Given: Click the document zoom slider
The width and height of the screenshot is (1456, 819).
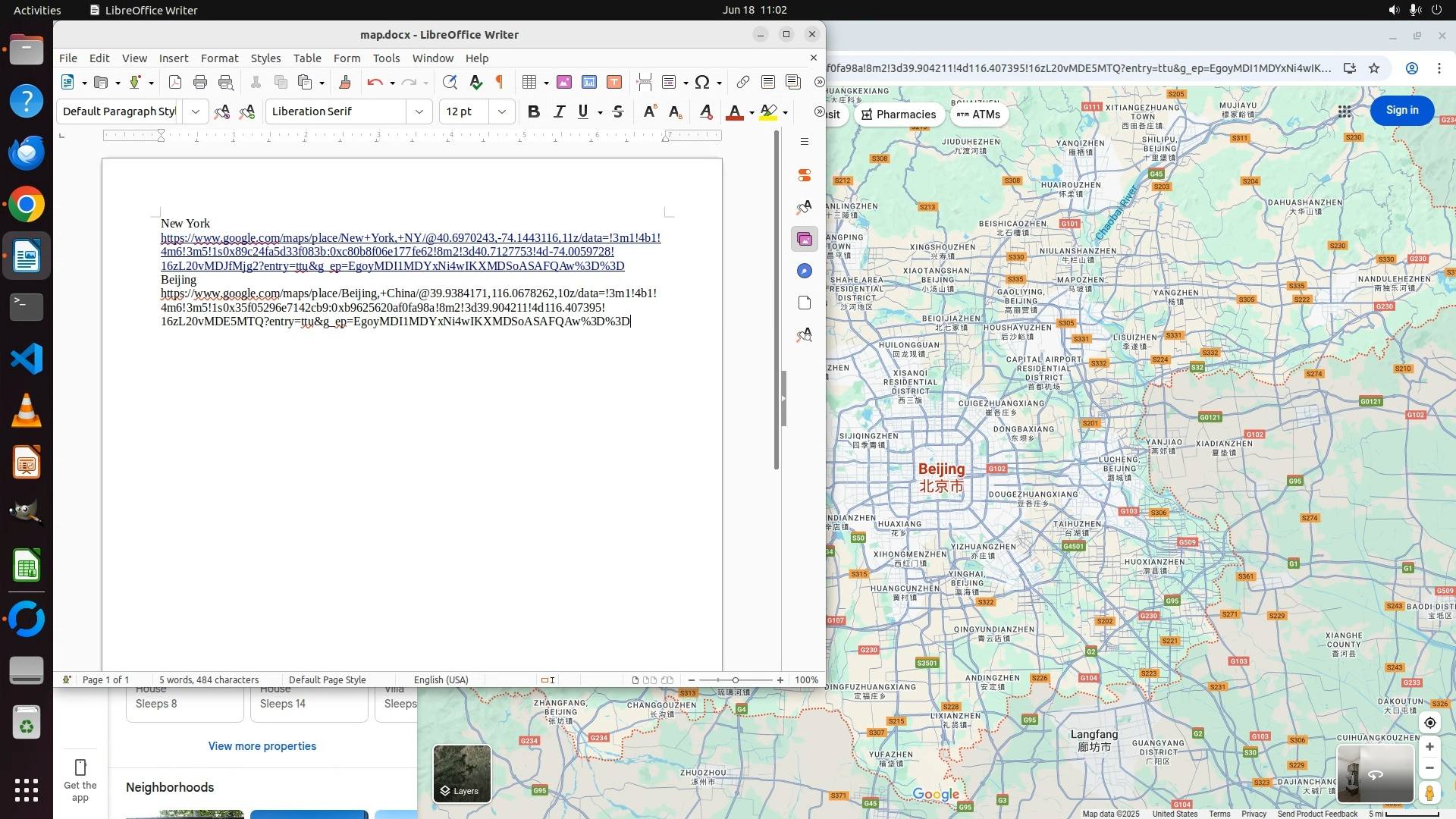Looking at the screenshot, I should [x=735, y=680].
